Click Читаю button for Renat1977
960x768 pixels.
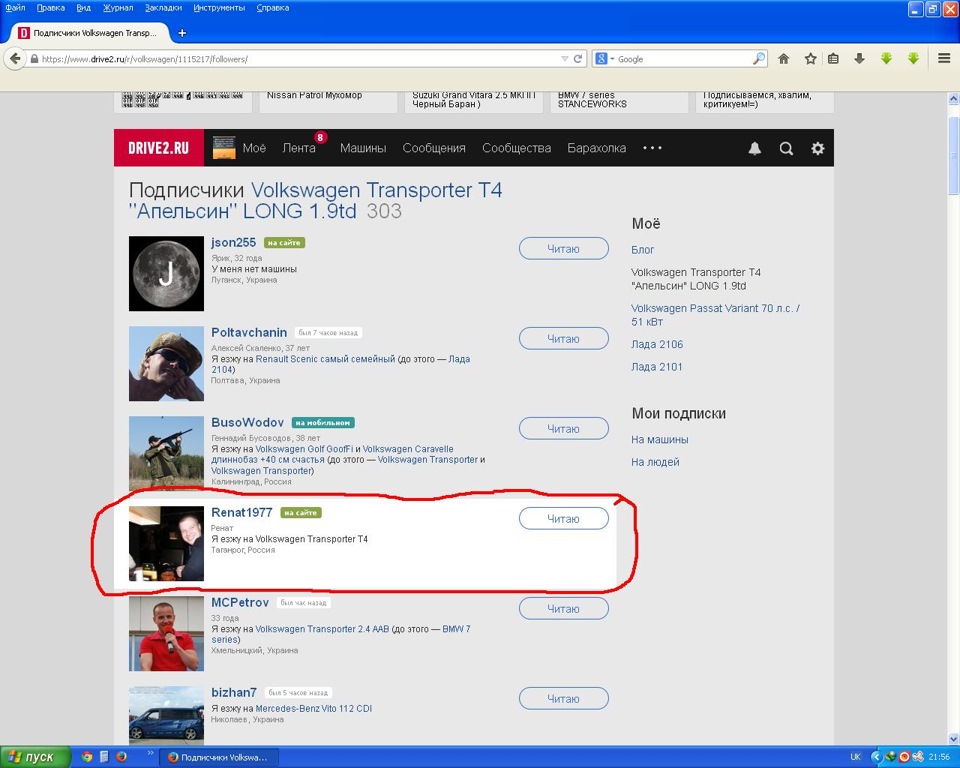click(x=564, y=519)
